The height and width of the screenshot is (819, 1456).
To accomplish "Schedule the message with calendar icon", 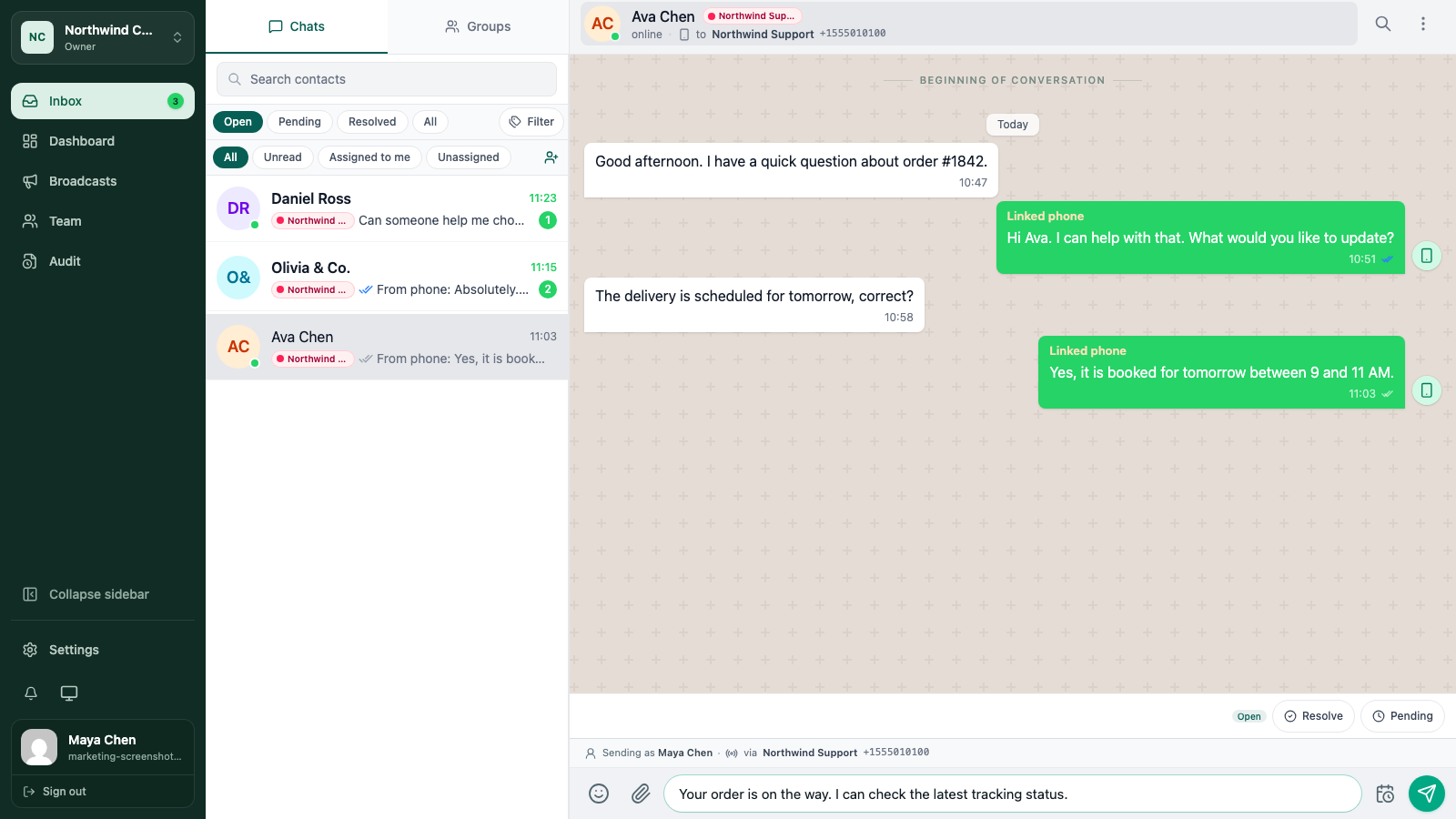I will click(1385, 794).
